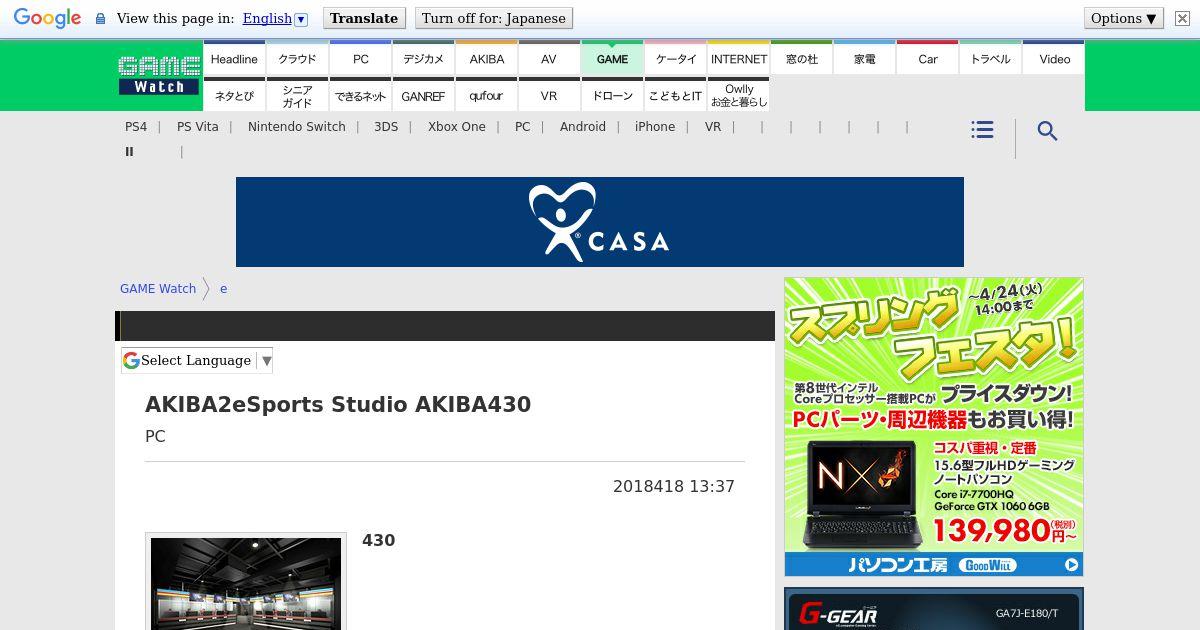The image size is (1200, 630).
Task: Go to the PS4 category link
Action: click(x=136, y=127)
